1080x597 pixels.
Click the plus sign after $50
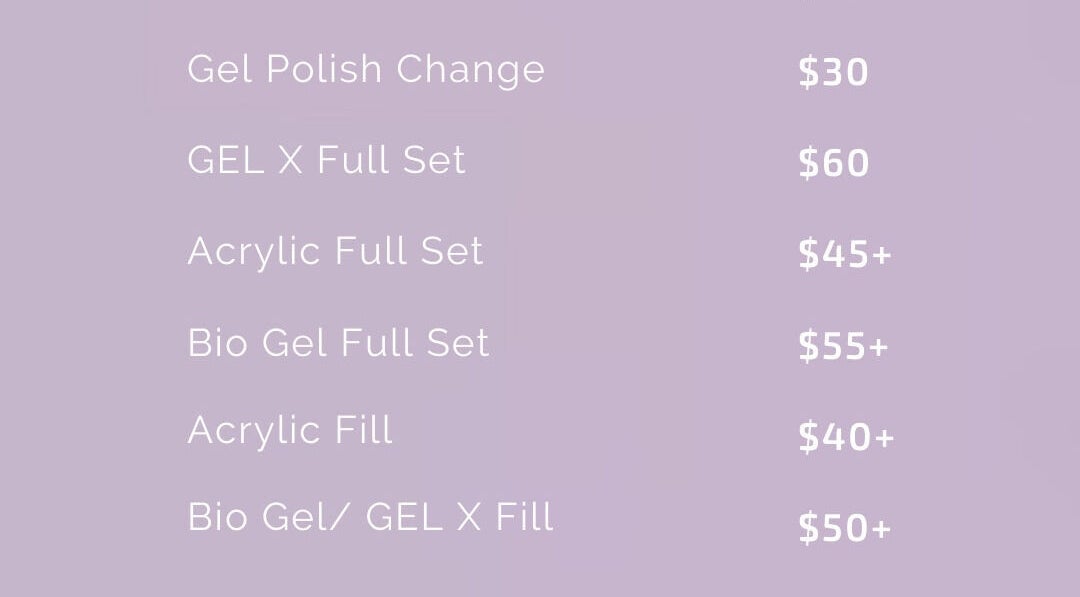[880, 529]
